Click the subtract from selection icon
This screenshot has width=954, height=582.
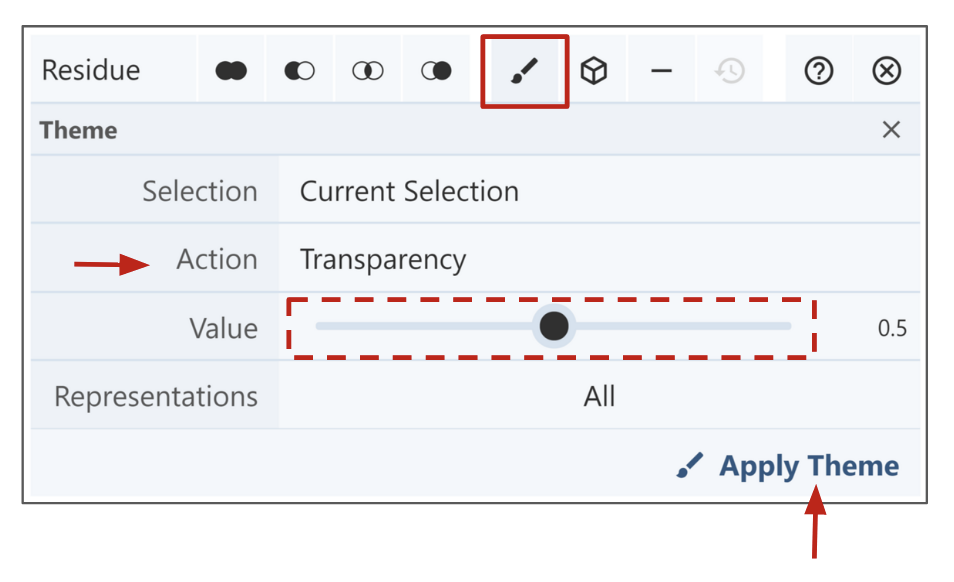pos(299,71)
